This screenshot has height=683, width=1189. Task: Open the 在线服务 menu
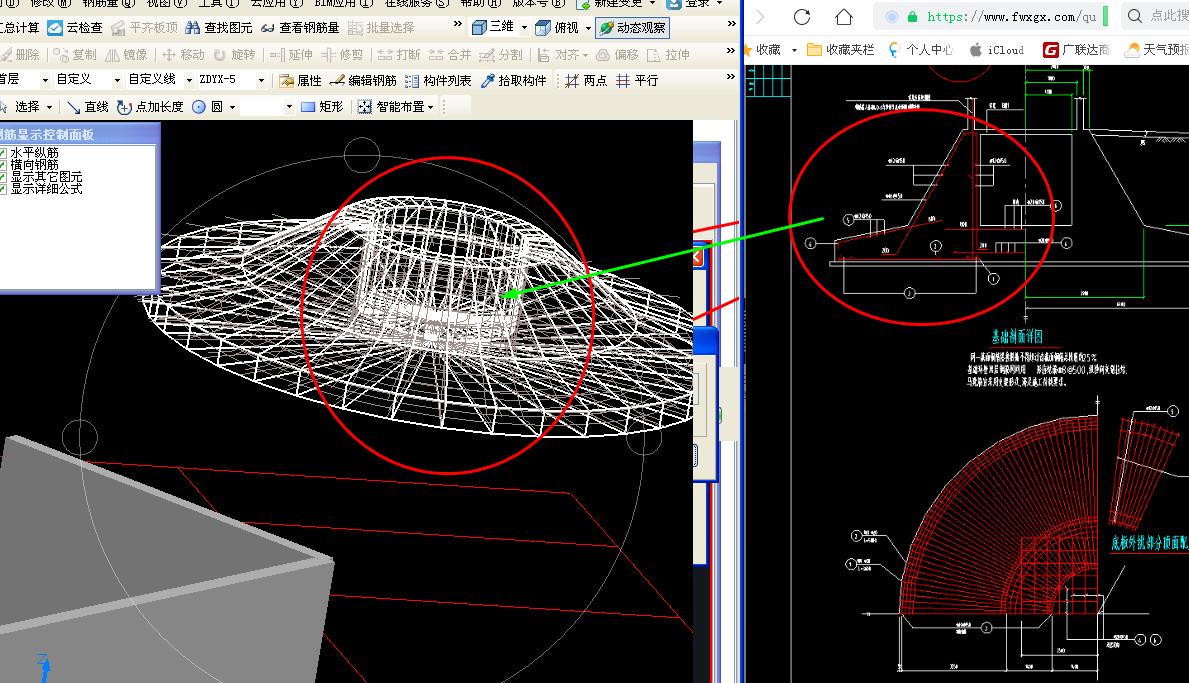[x=416, y=3]
